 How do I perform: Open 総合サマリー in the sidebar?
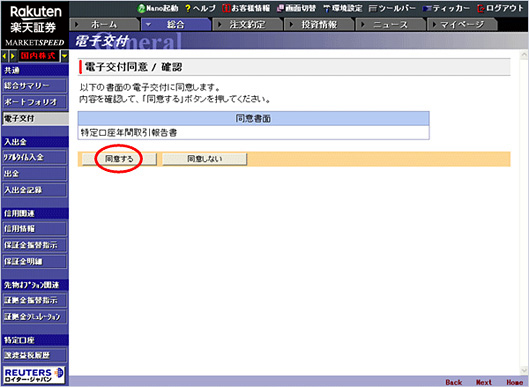tap(34, 86)
